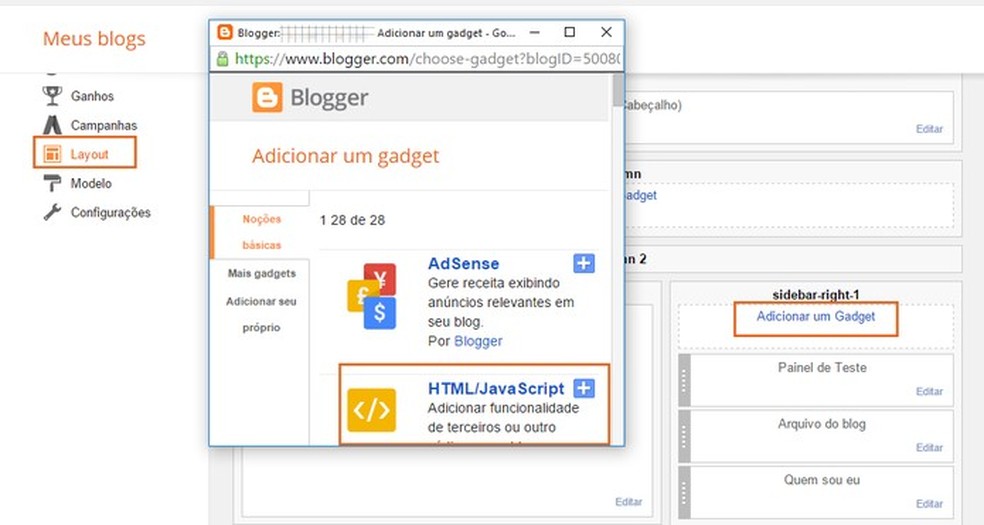Image resolution: width=984 pixels, height=525 pixels.
Task: Grab drag handle of Arquivo do blog
Action: point(684,436)
